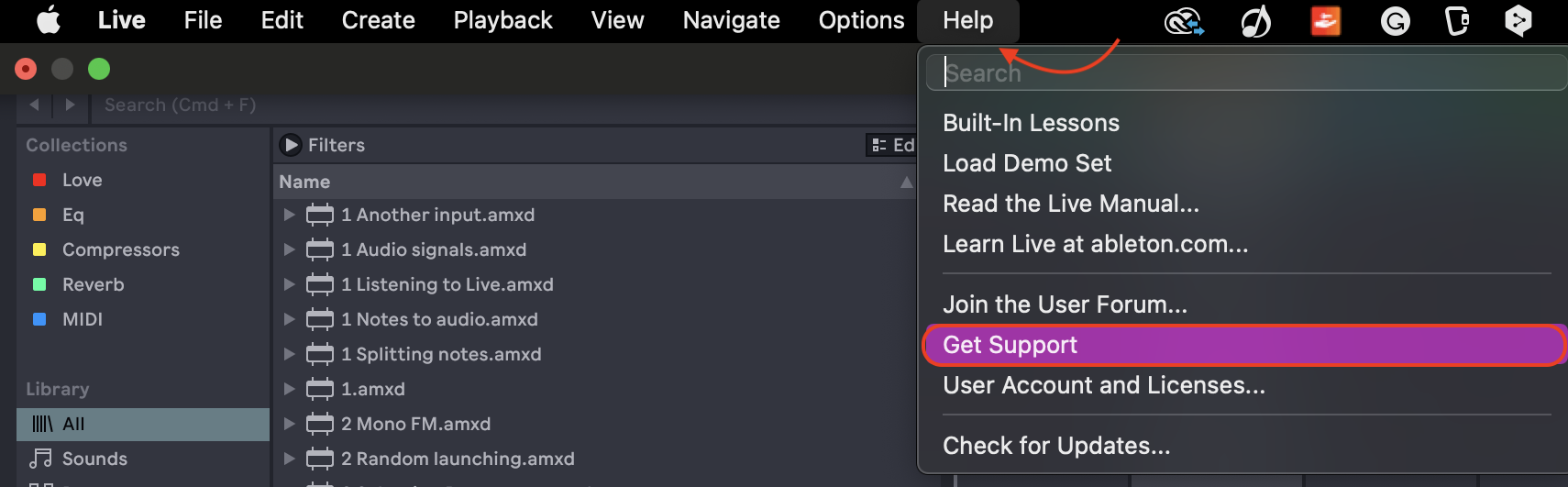Click the browser back arrow

point(35,105)
